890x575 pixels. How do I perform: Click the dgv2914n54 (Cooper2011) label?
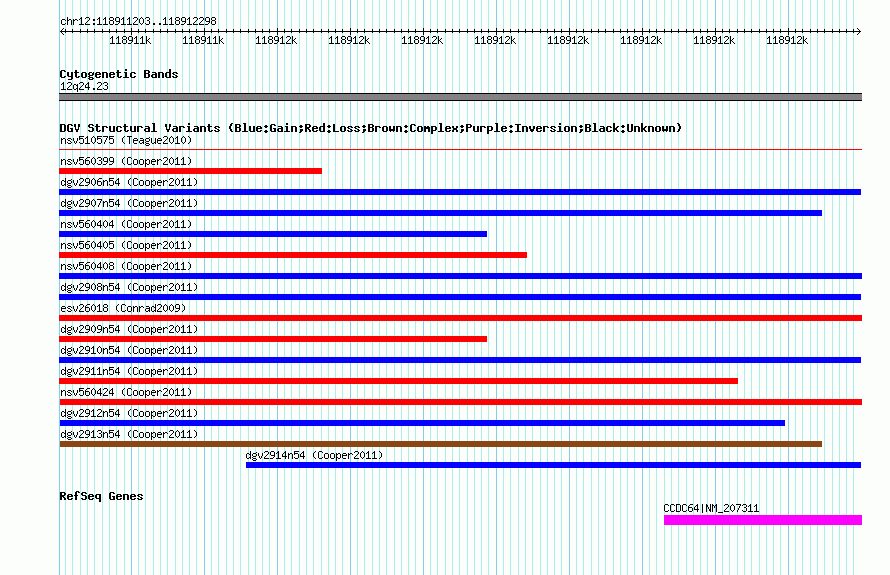(314, 455)
